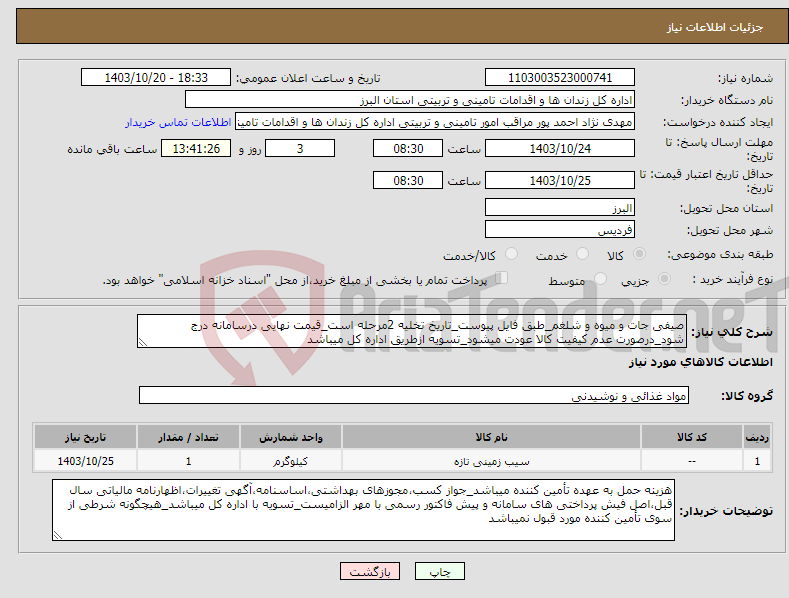Click the item code cell showing --
The image size is (789, 598).
(692, 461)
